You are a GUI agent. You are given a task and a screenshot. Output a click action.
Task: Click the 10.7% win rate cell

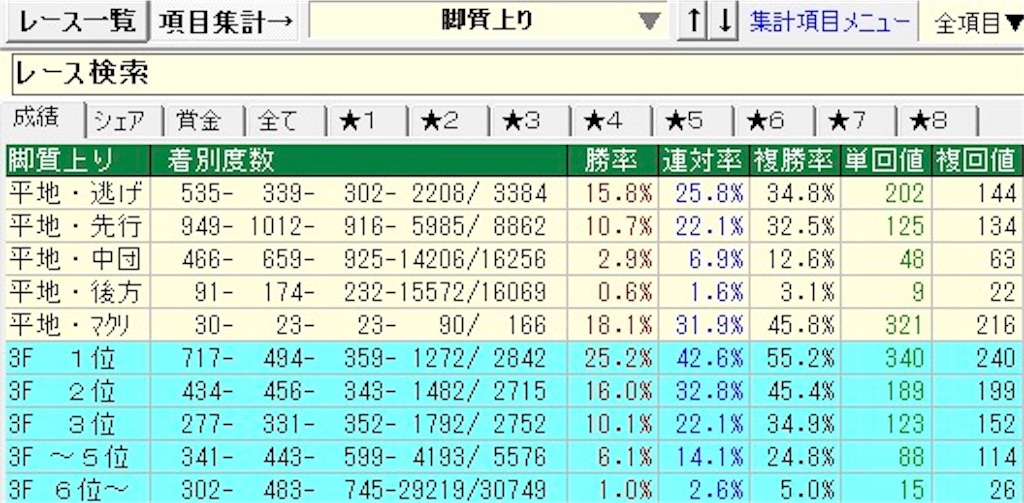coord(611,226)
